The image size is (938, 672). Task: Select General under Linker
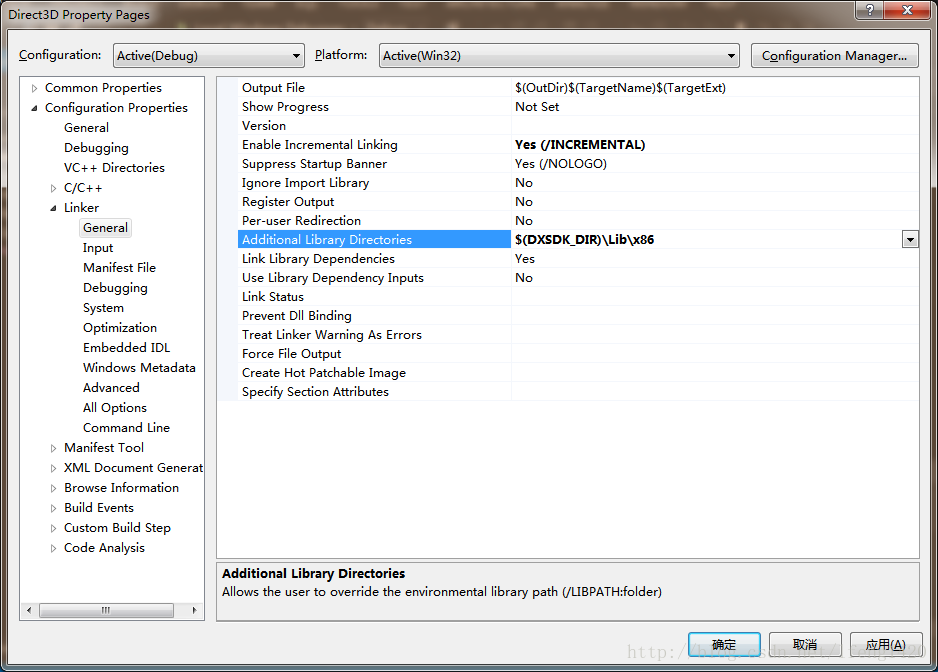(x=105, y=228)
